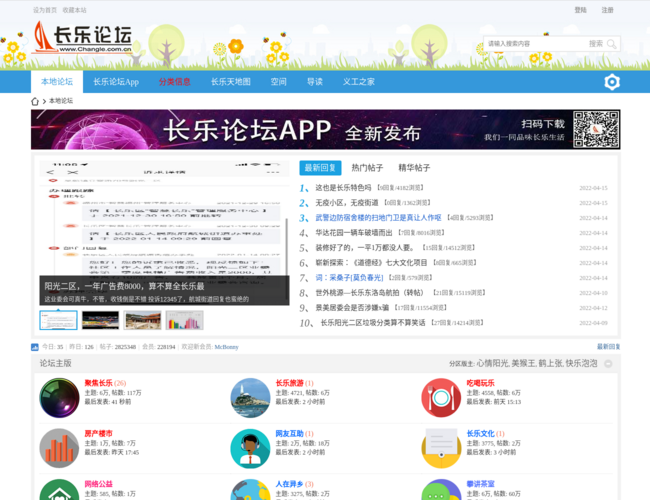Click new member McBonny link
This screenshot has width=650, height=500.
[x=226, y=347]
